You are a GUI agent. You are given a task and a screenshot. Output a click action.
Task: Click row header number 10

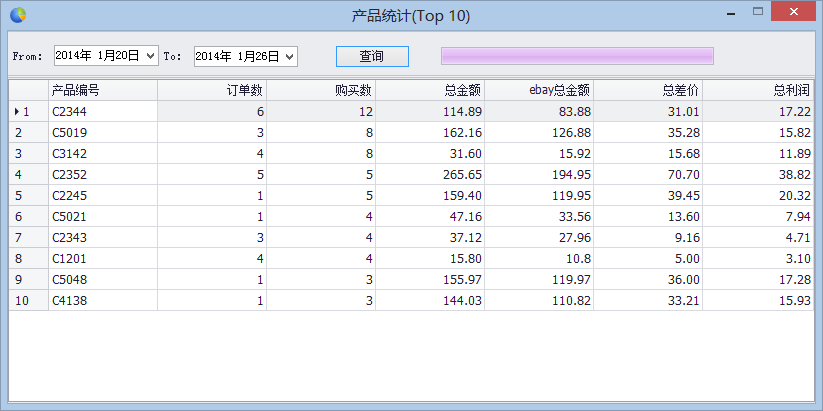coord(28,300)
